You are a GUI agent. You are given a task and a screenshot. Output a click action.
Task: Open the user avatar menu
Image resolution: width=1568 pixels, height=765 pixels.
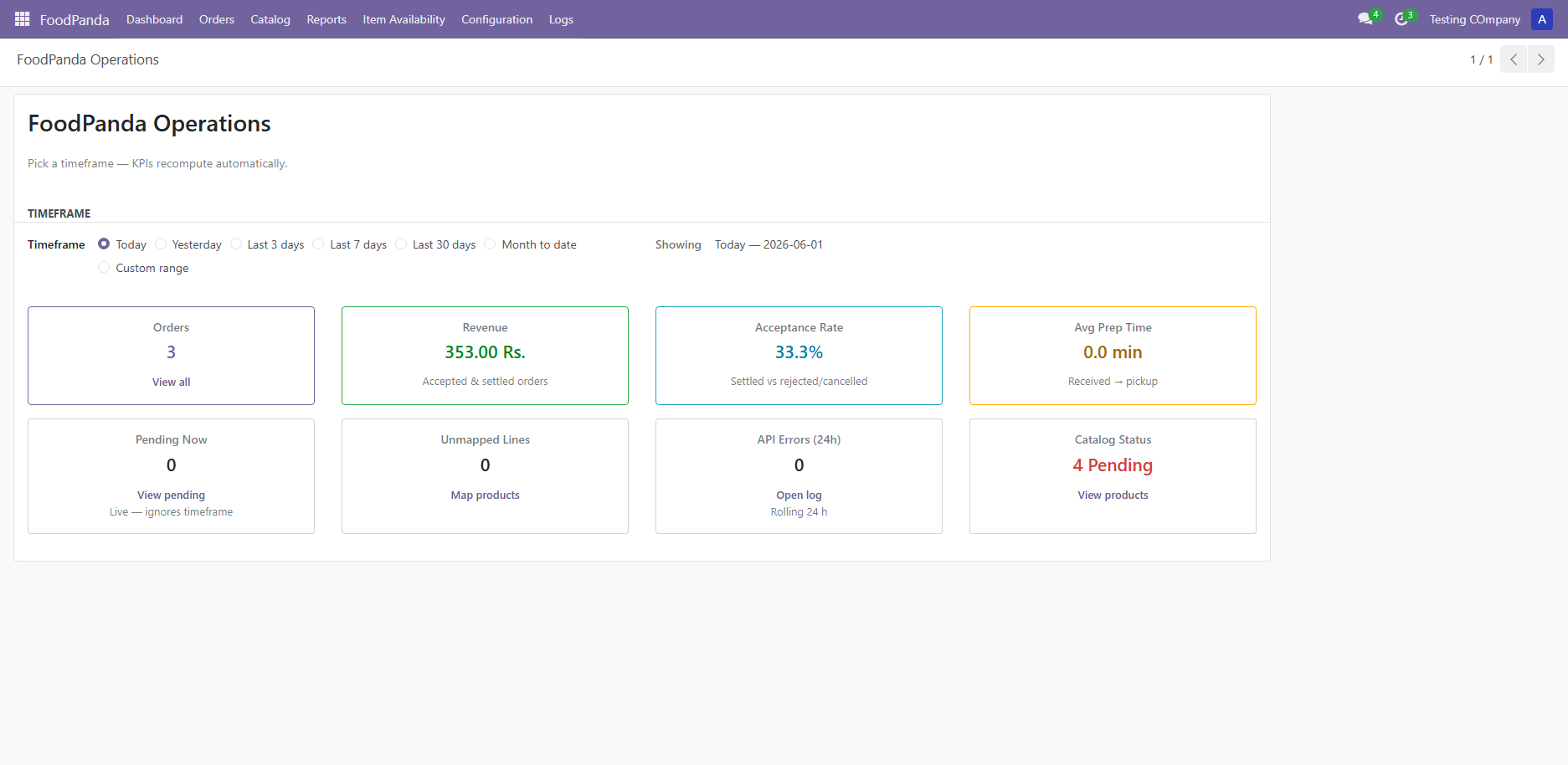[x=1542, y=19]
